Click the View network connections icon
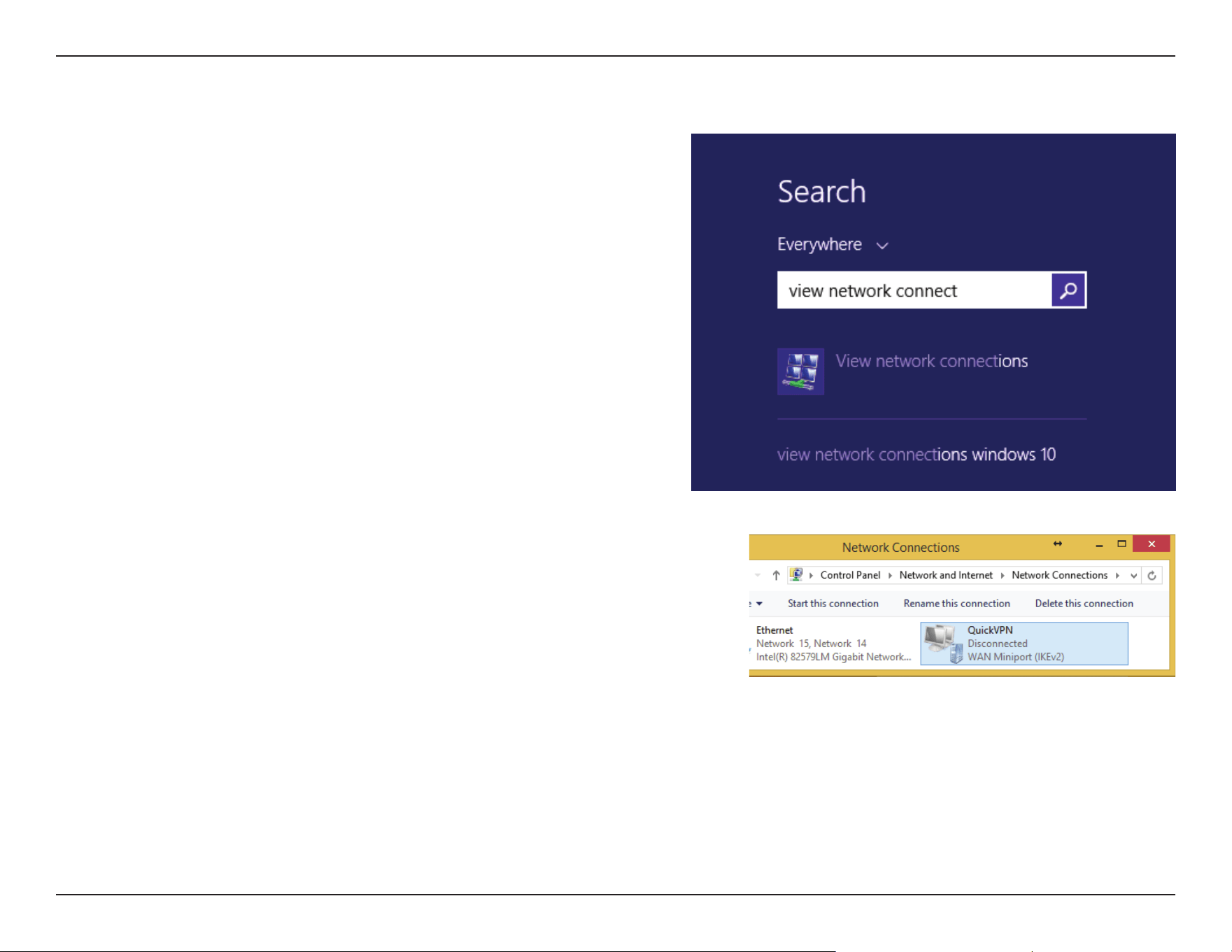The height and width of the screenshot is (952, 1232). coord(800,371)
